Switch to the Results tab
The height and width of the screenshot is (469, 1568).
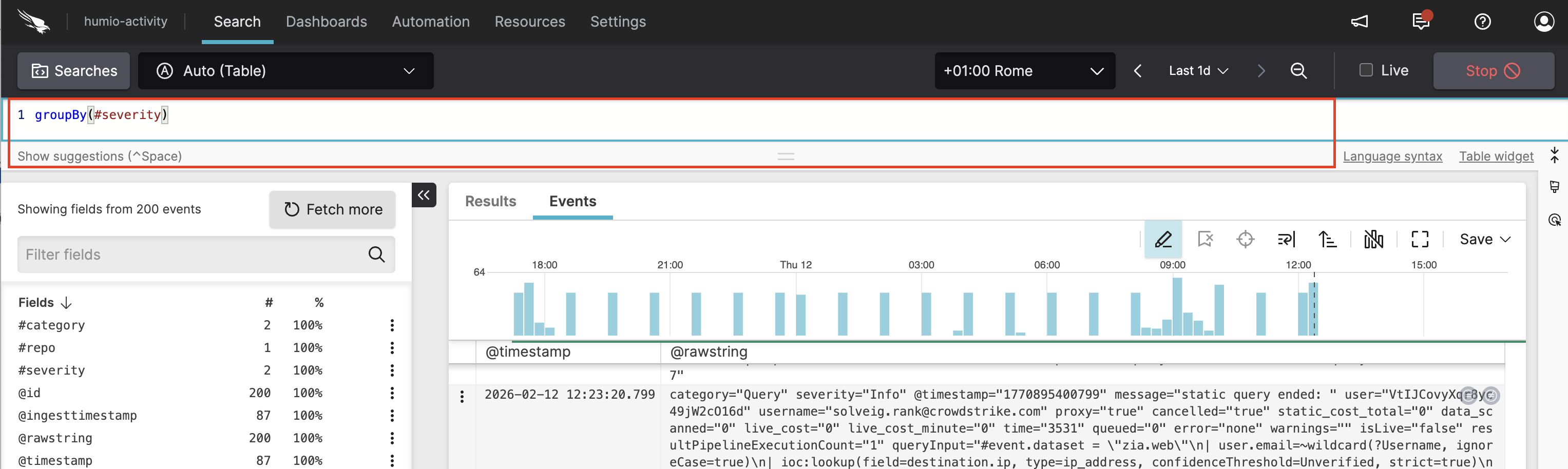pyautogui.click(x=490, y=201)
